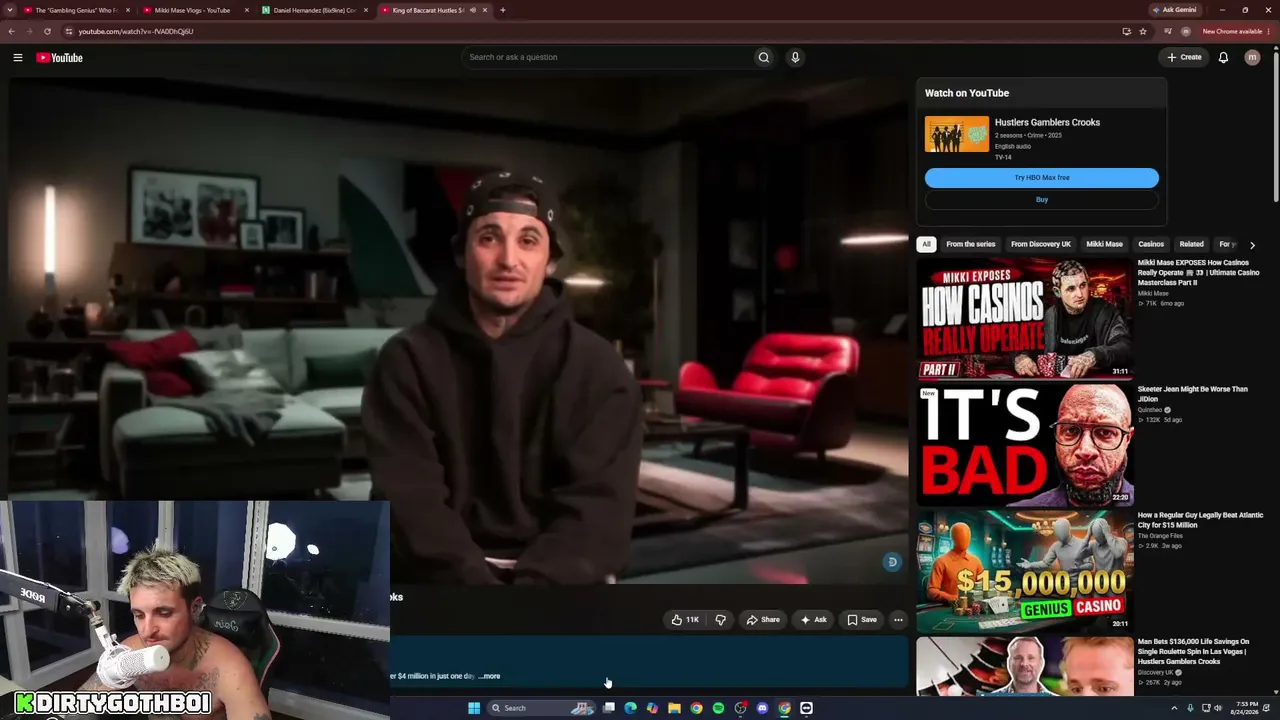Click the YouTube search input field
This screenshot has height=720, width=1280.
tap(608, 57)
